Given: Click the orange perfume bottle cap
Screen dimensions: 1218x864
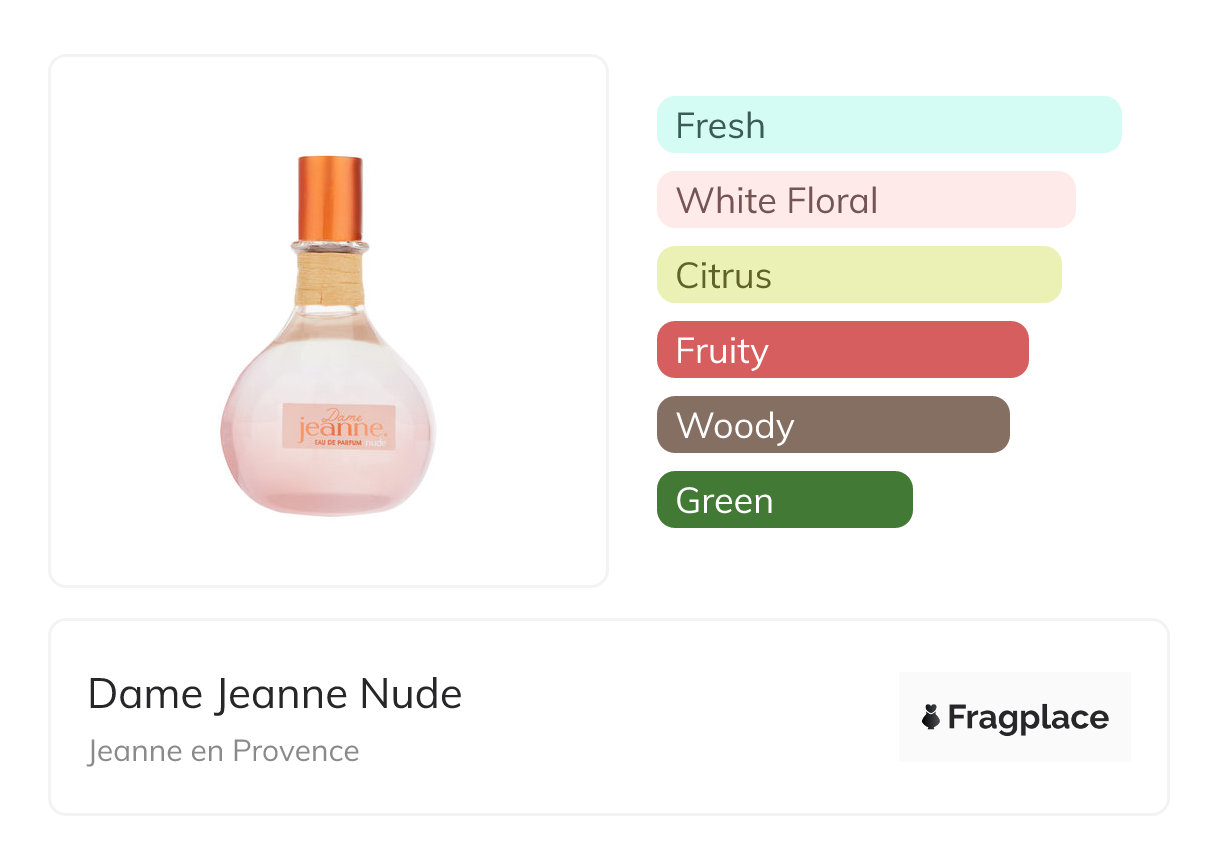Looking at the screenshot, I should pyautogui.click(x=329, y=198).
